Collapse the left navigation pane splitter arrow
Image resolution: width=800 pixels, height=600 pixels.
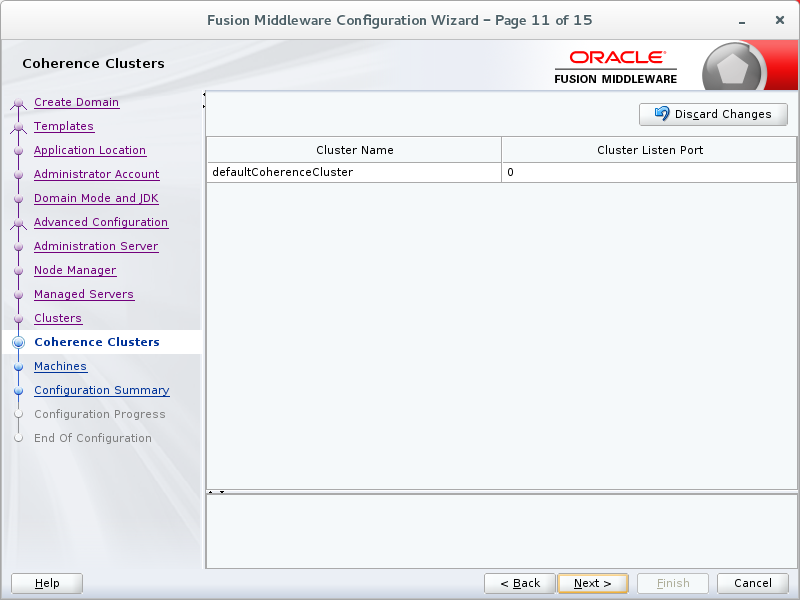204,94
